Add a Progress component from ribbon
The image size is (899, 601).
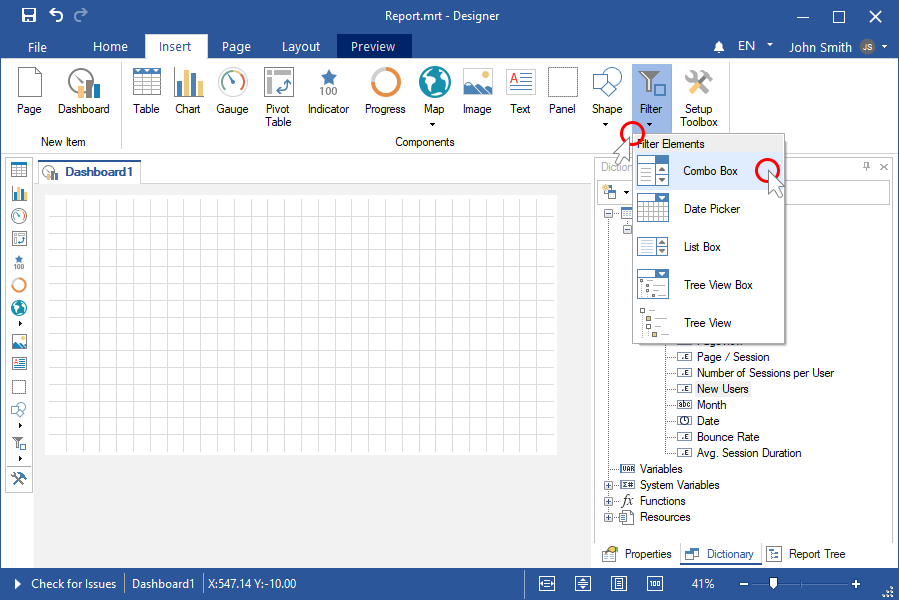[385, 91]
